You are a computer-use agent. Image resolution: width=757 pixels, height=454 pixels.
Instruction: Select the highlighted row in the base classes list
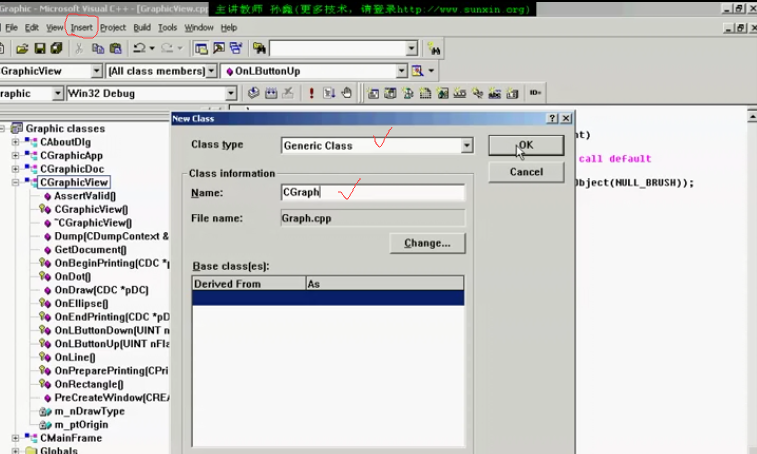[328, 298]
